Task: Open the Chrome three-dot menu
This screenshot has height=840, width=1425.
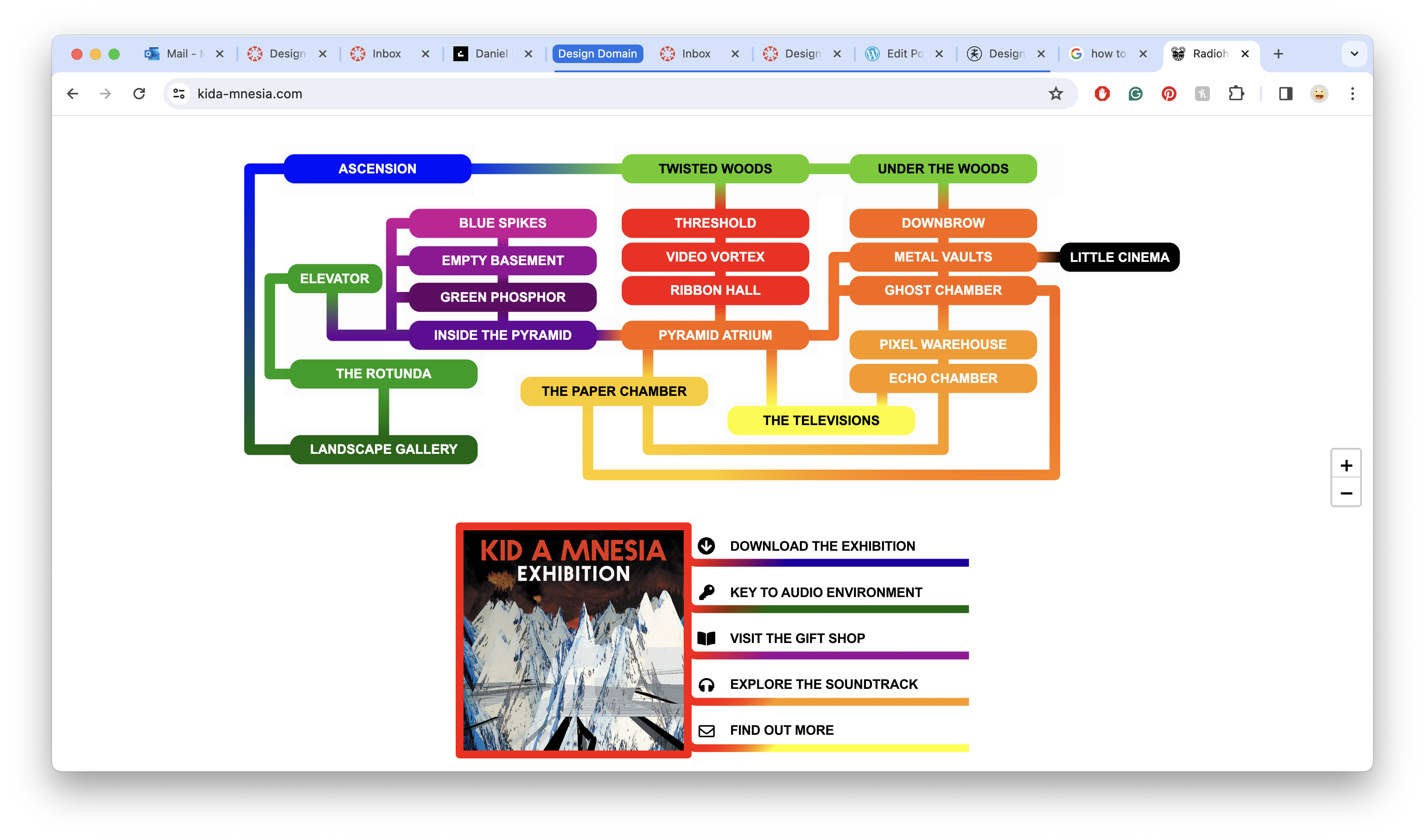Action: (1353, 94)
